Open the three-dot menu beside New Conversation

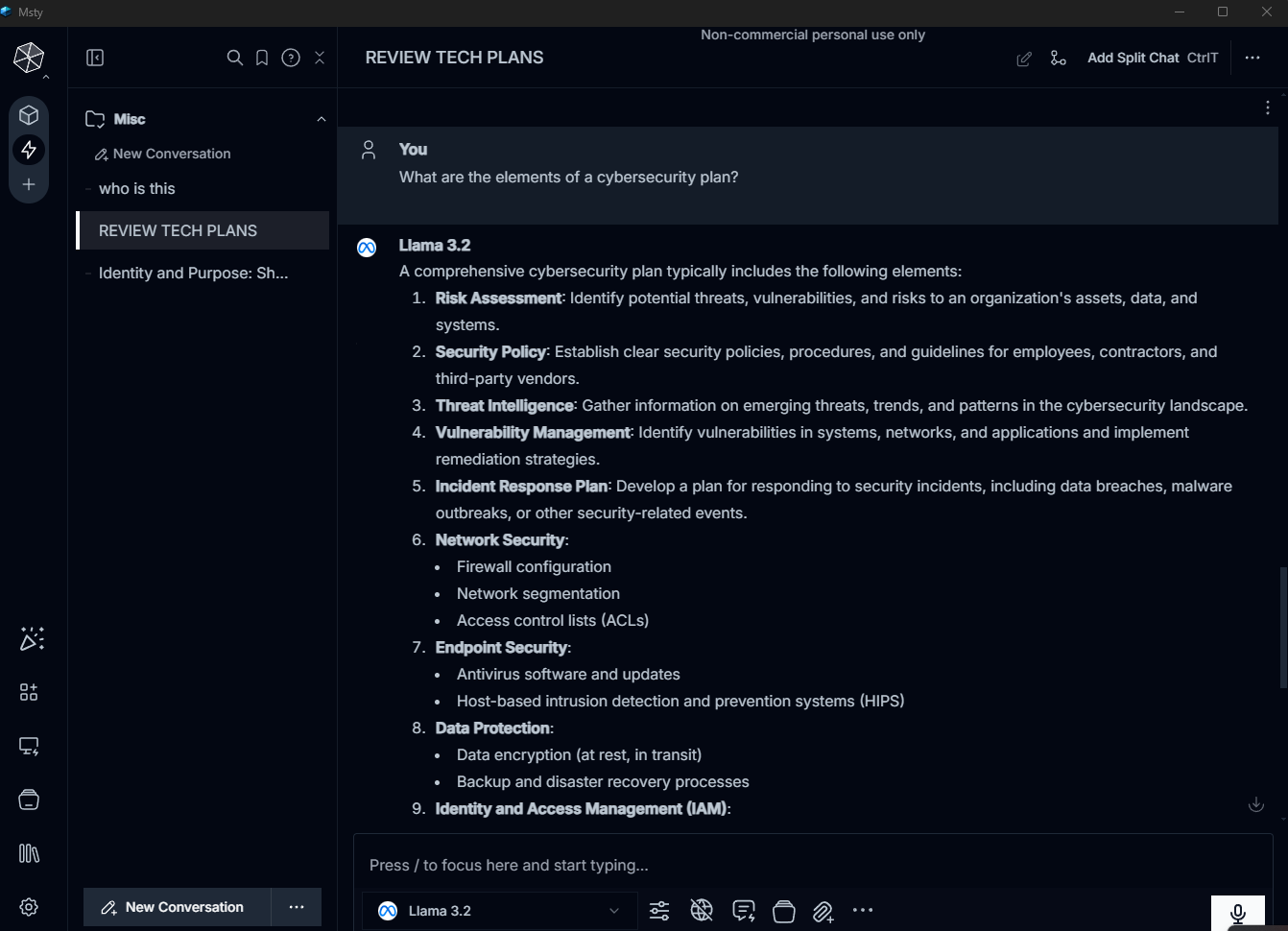pyautogui.click(x=297, y=907)
